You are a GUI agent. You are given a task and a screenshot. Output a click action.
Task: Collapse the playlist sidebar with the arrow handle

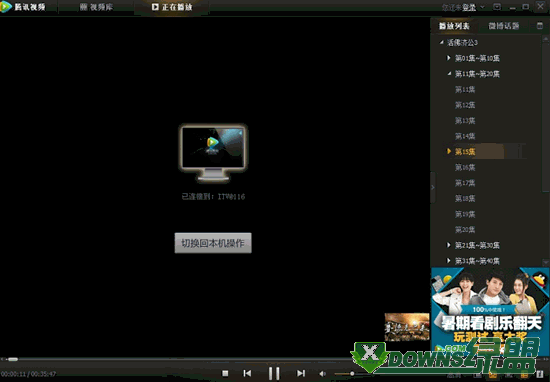point(433,187)
